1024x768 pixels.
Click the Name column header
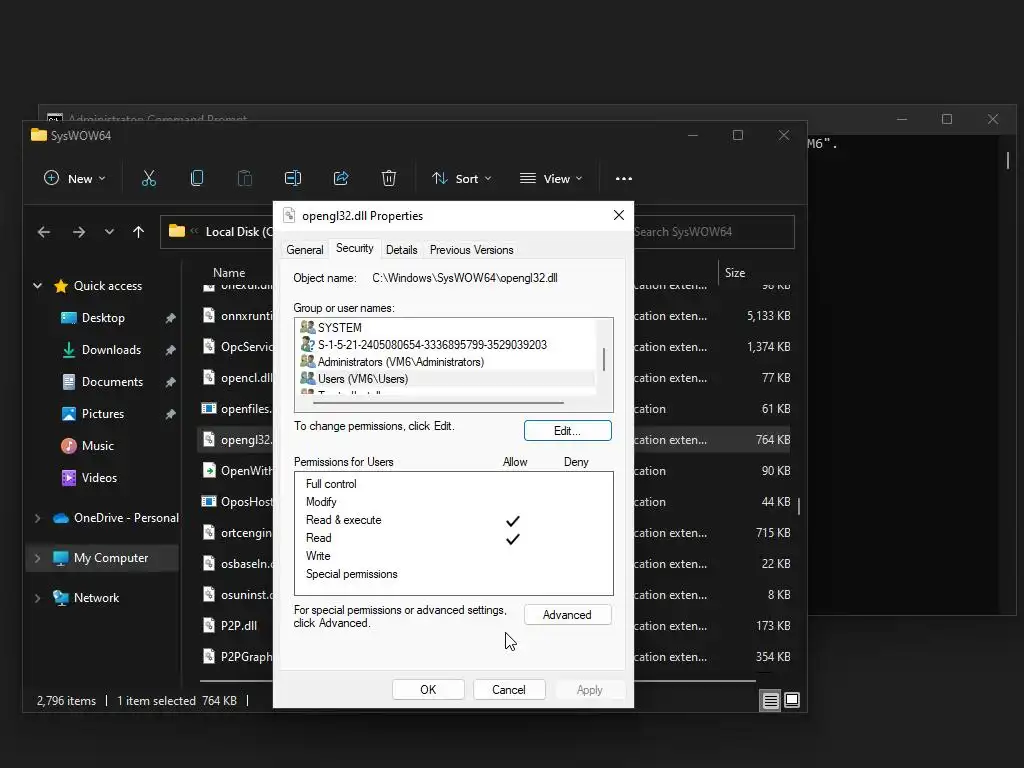229,273
